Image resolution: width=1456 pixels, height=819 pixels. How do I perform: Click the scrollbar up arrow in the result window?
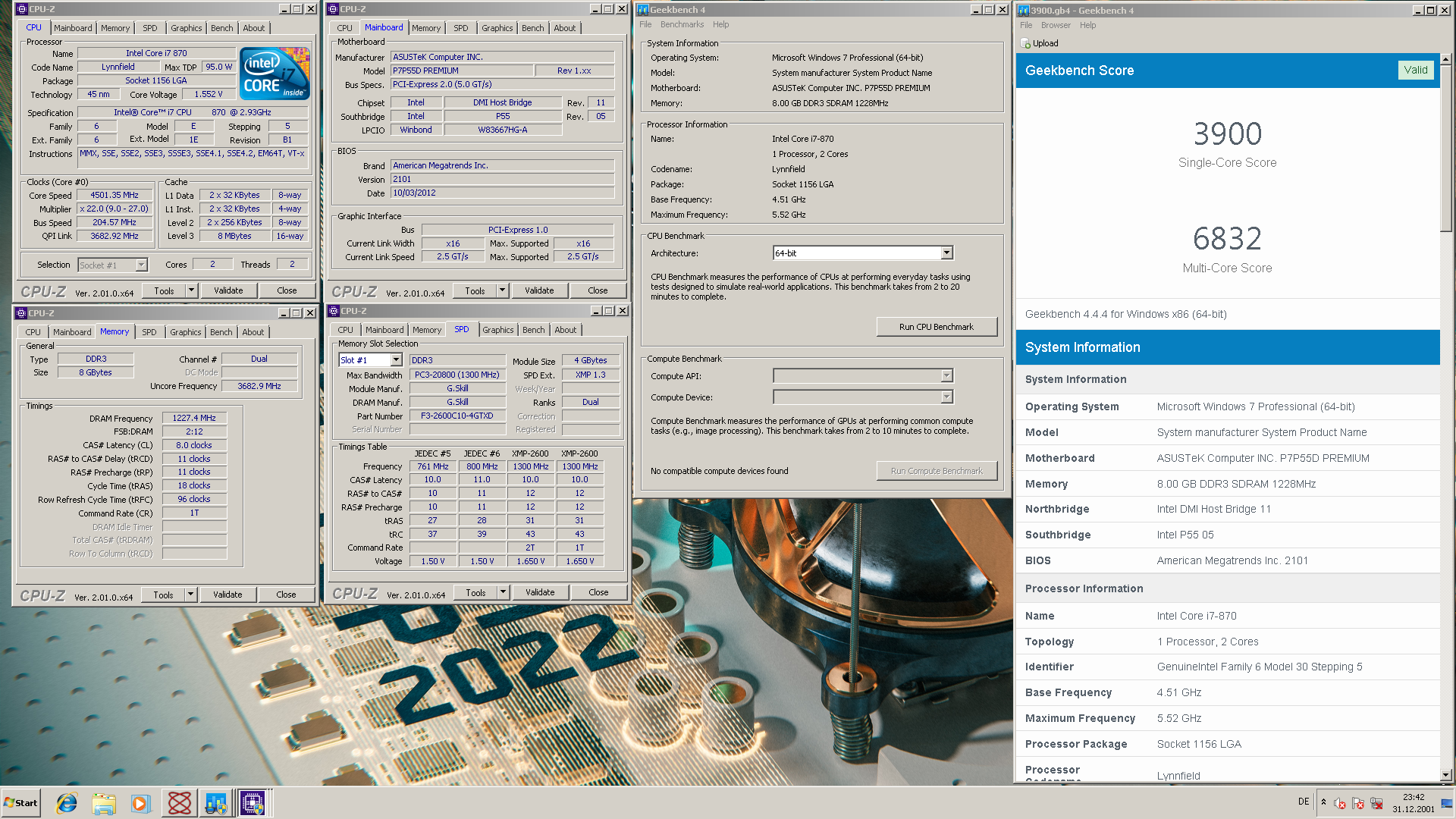1446,58
